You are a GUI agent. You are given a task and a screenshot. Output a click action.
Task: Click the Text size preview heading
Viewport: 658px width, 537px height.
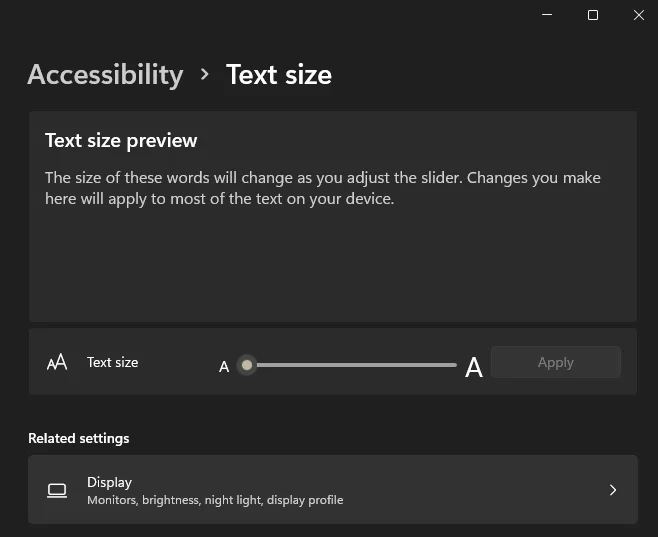coord(121,141)
